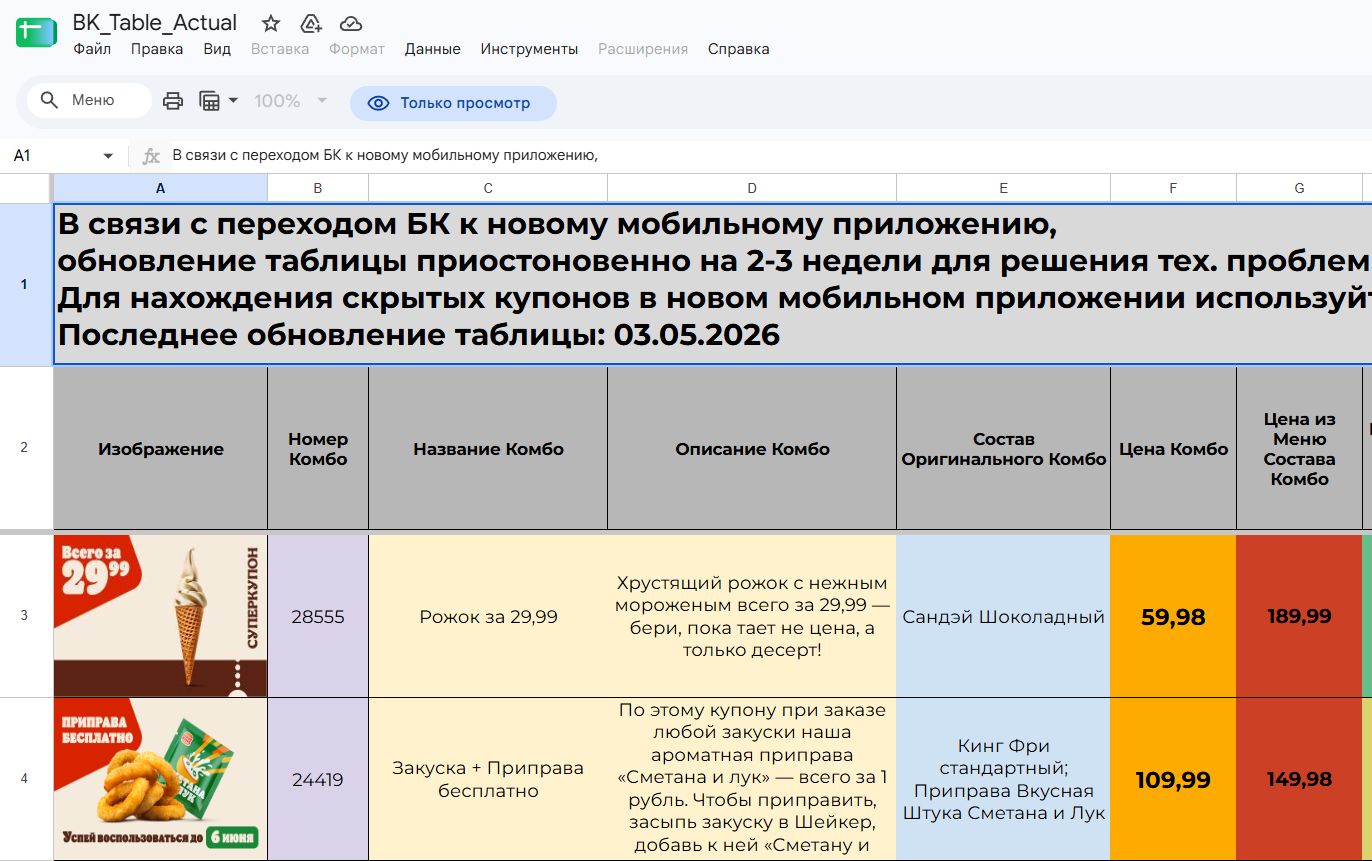This screenshot has width=1372, height=861.
Task: Click the print icon
Action: tap(173, 101)
